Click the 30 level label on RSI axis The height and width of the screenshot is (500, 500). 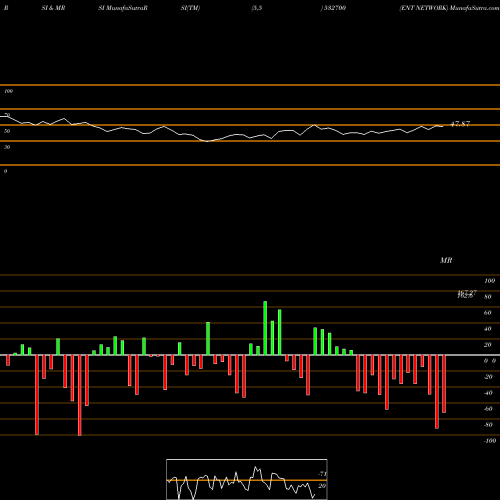(x=7, y=147)
